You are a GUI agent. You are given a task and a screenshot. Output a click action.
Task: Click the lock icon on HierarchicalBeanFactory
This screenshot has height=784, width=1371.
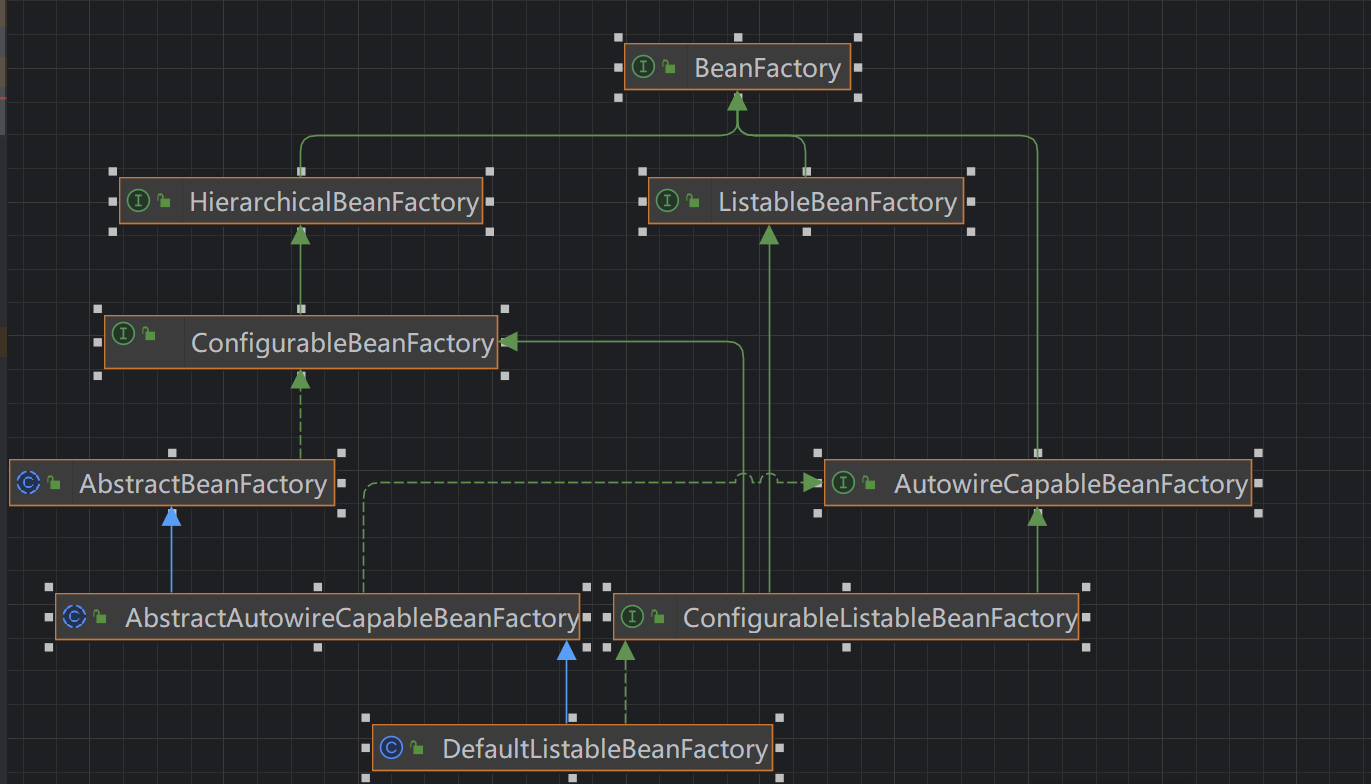(164, 201)
